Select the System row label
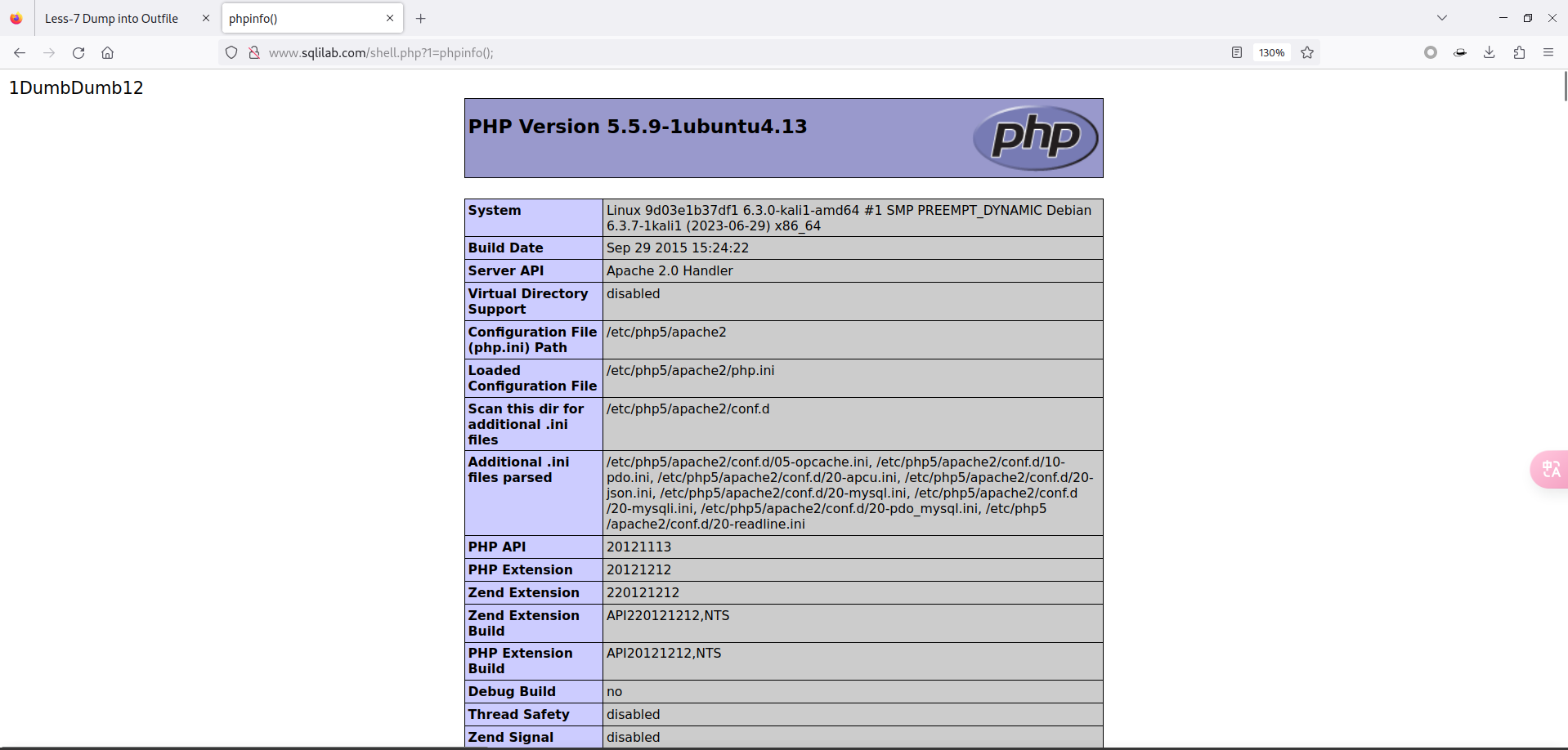 click(495, 210)
